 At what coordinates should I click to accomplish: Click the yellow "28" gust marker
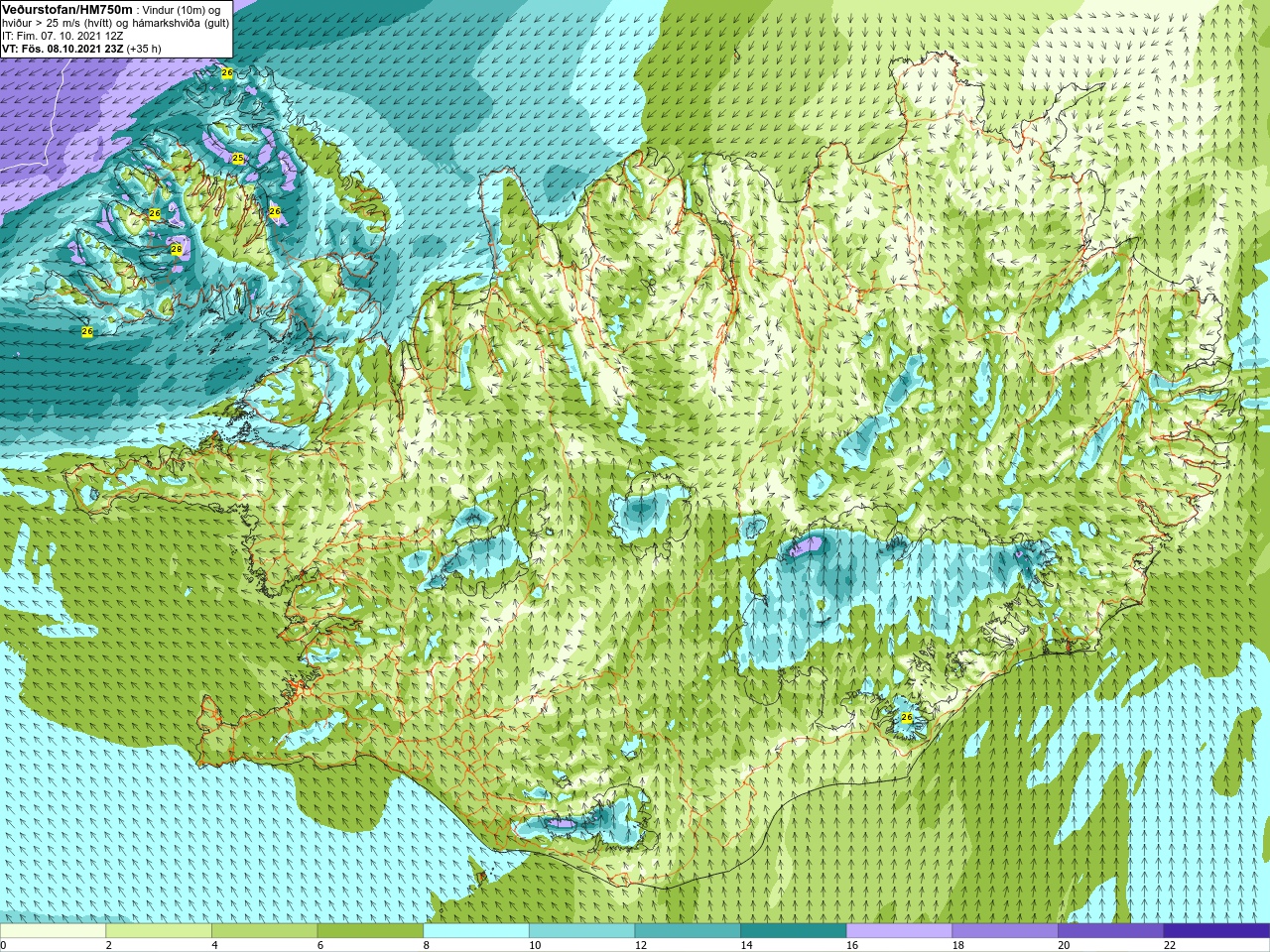[176, 249]
